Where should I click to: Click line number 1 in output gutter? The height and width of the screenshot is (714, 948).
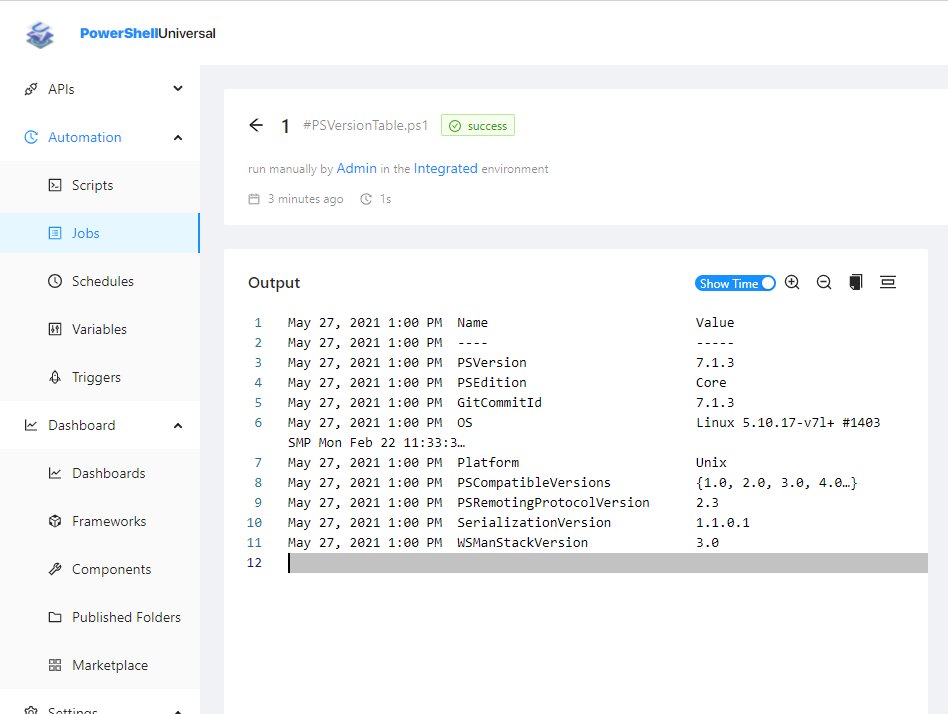pos(258,322)
